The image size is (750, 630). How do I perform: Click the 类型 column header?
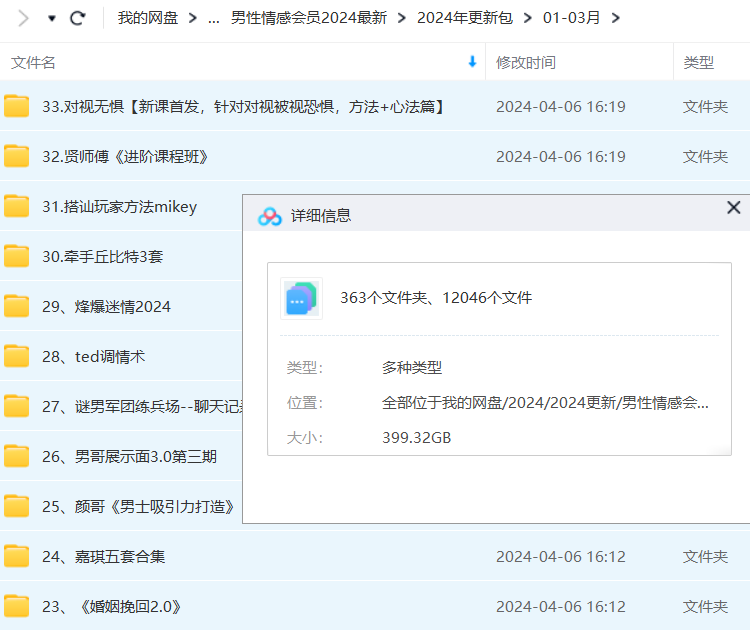698,62
